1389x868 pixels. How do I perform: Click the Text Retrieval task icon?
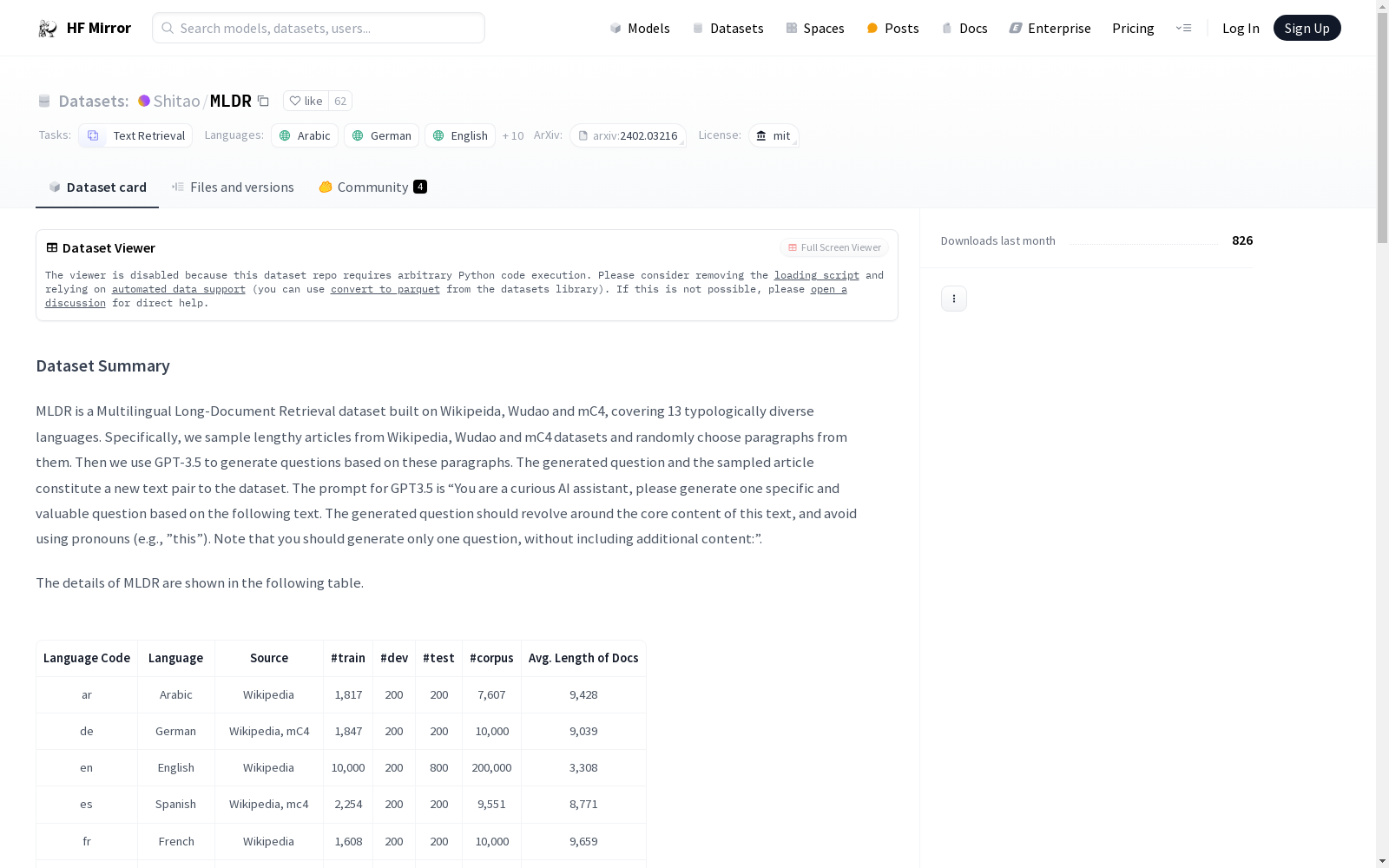pyautogui.click(x=93, y=135)
